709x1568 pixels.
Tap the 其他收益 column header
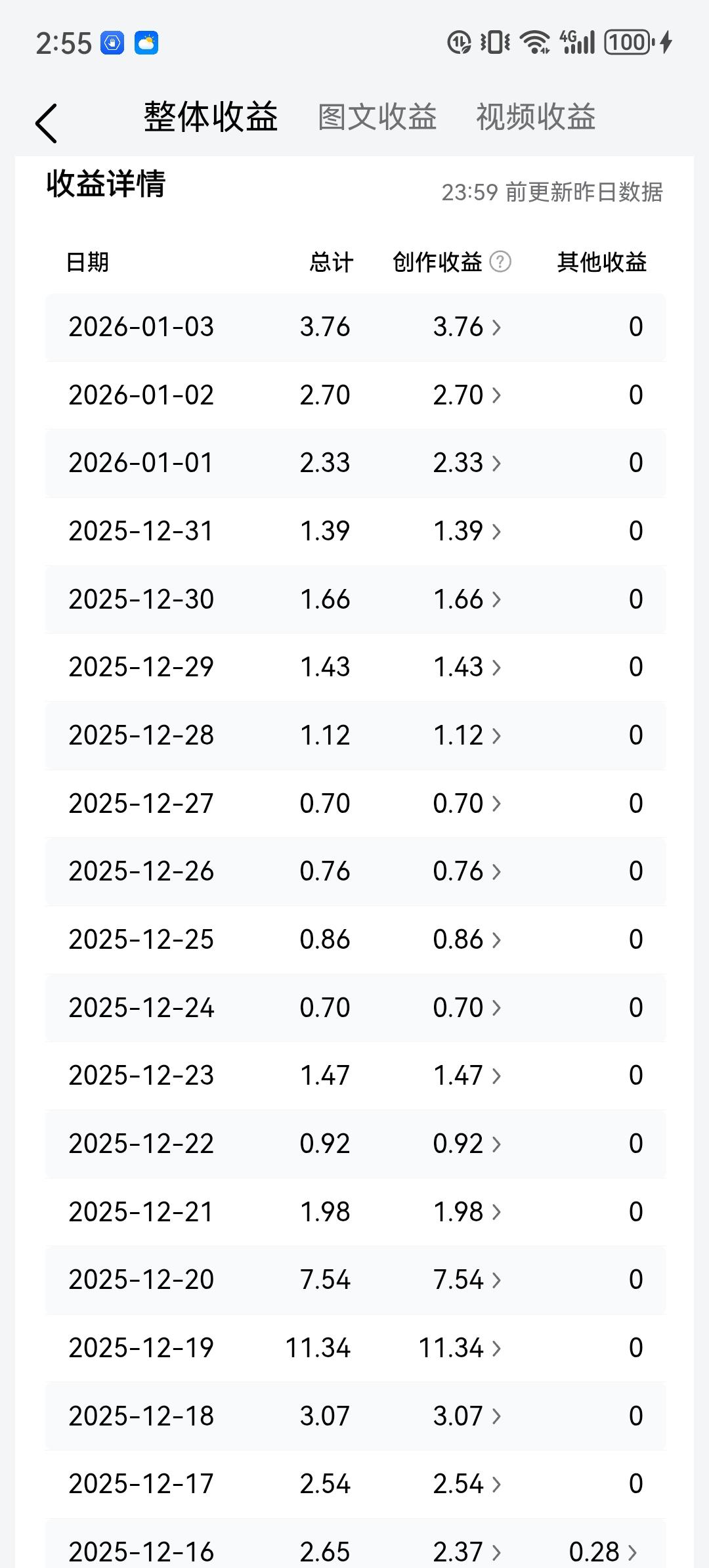[601, 263]
